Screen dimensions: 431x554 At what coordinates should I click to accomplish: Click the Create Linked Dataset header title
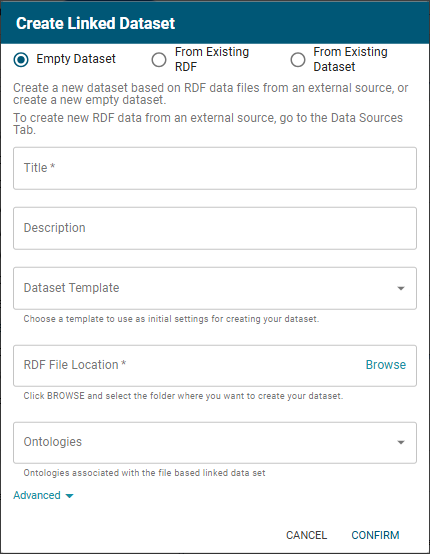point(95,23)
